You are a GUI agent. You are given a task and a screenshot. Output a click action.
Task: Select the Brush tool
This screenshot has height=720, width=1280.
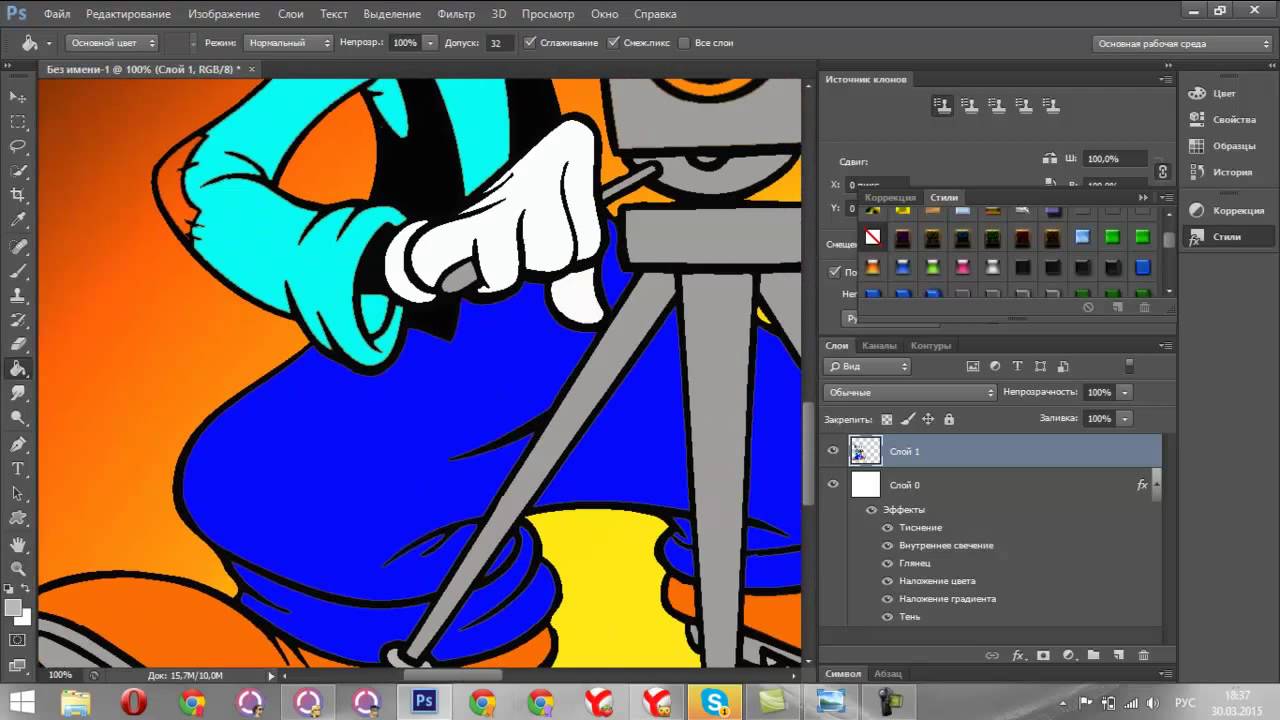coord(18,271)
